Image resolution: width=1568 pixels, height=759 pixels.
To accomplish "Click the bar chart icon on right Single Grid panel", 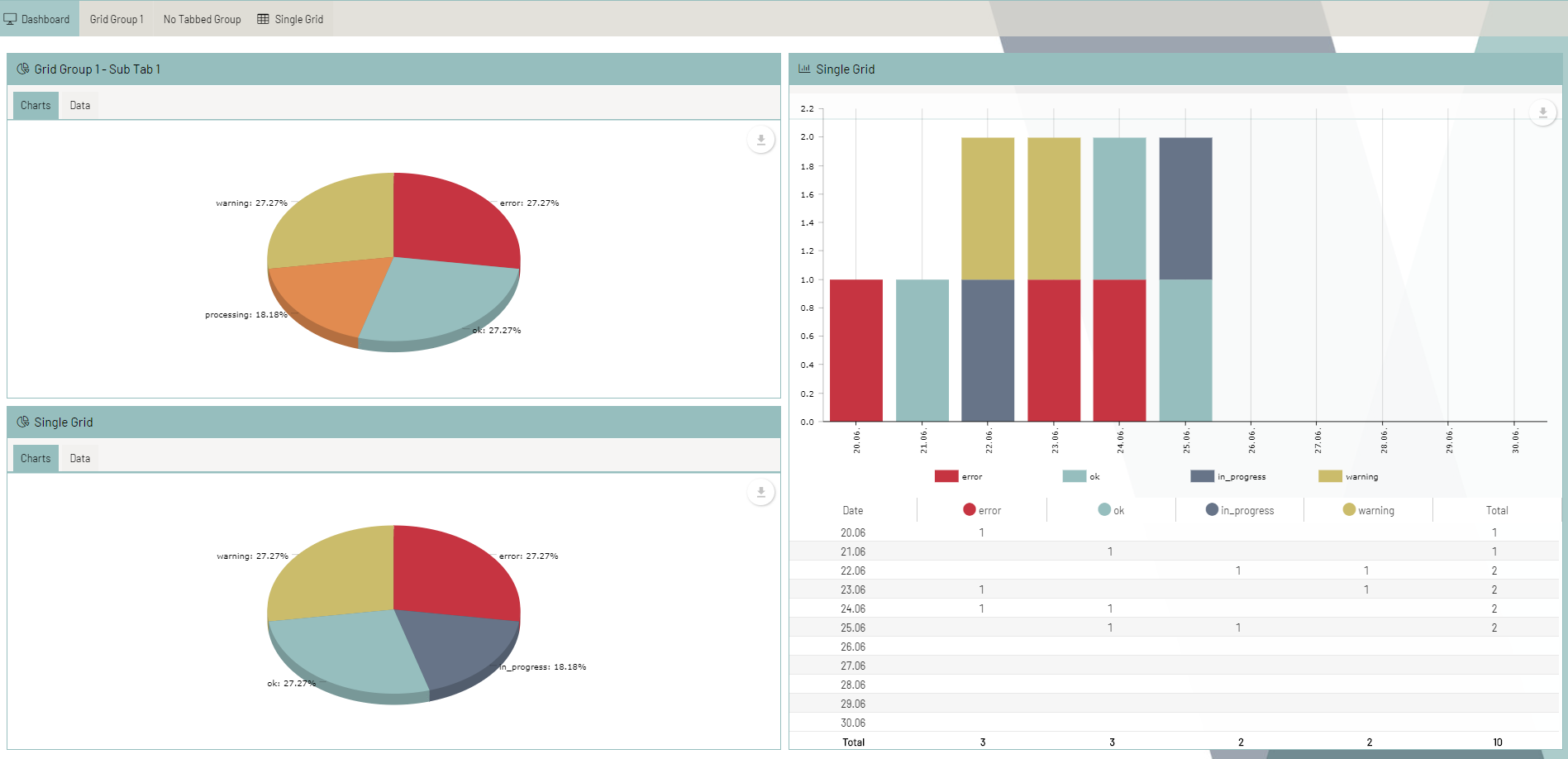I will (x=803, y=69).
